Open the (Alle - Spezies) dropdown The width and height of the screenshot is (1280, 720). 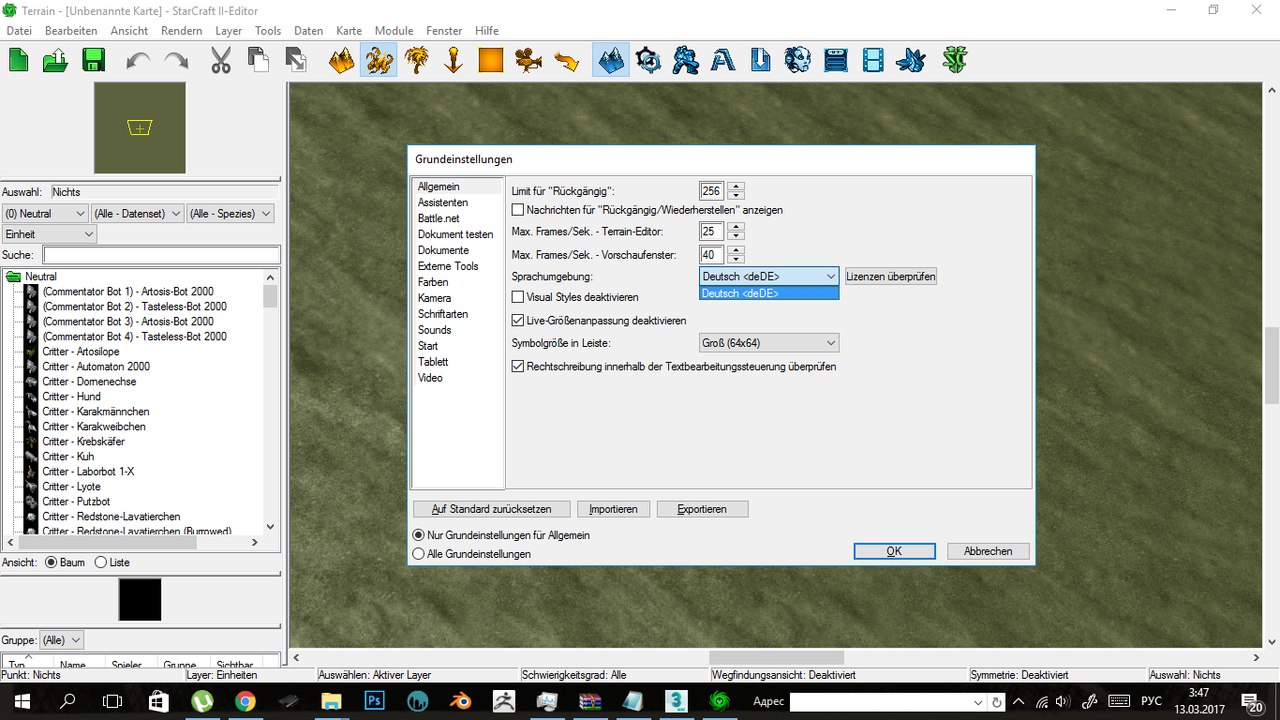coord(230,213)
